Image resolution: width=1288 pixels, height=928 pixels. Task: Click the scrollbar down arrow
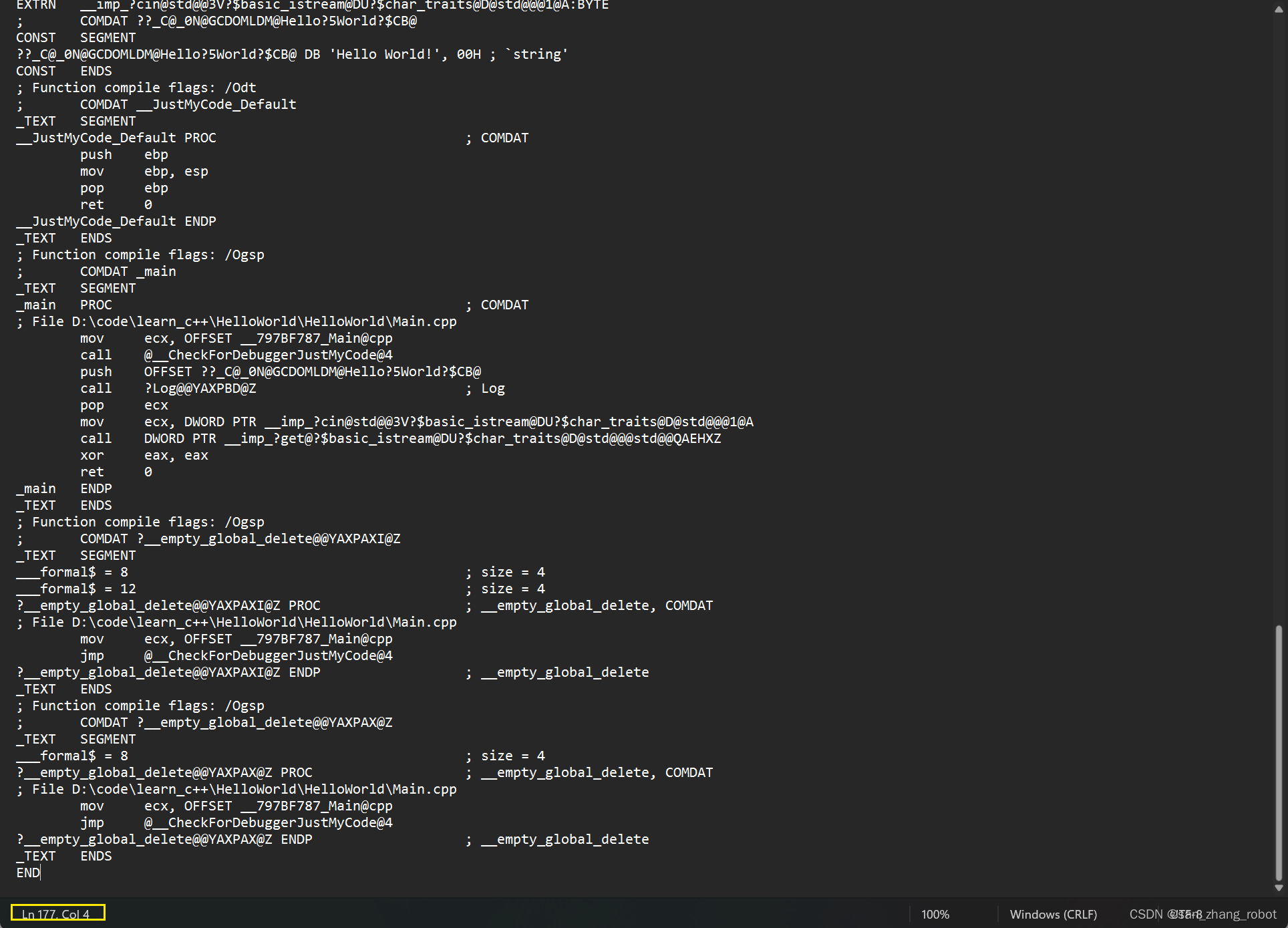coord(1278,889)
